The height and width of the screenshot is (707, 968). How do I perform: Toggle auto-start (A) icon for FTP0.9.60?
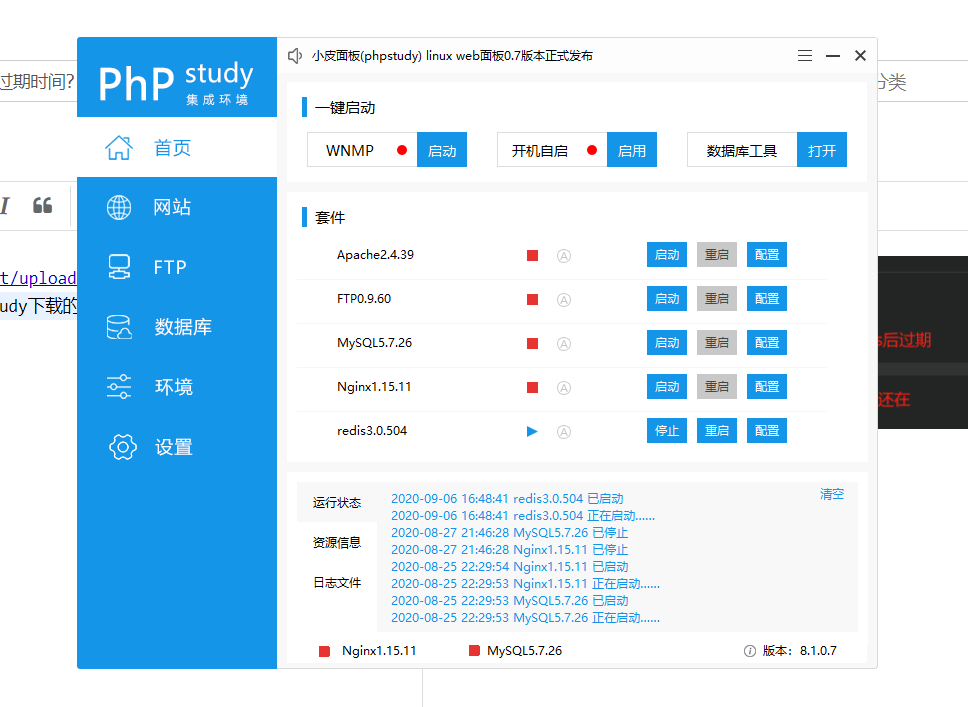[564, 300]
